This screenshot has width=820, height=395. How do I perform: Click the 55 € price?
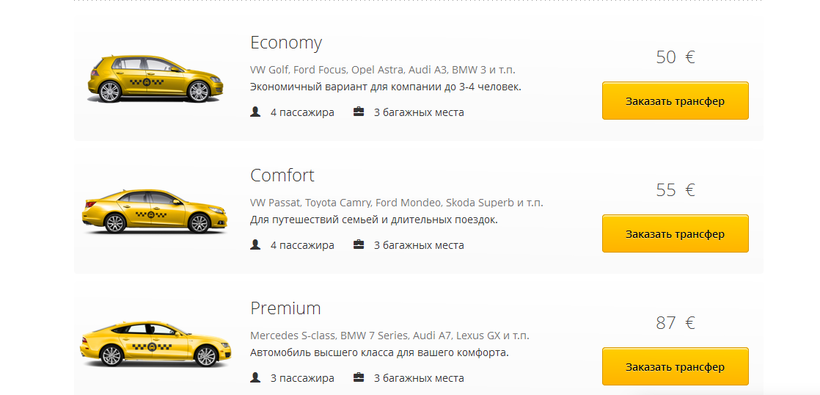[675, 189]
